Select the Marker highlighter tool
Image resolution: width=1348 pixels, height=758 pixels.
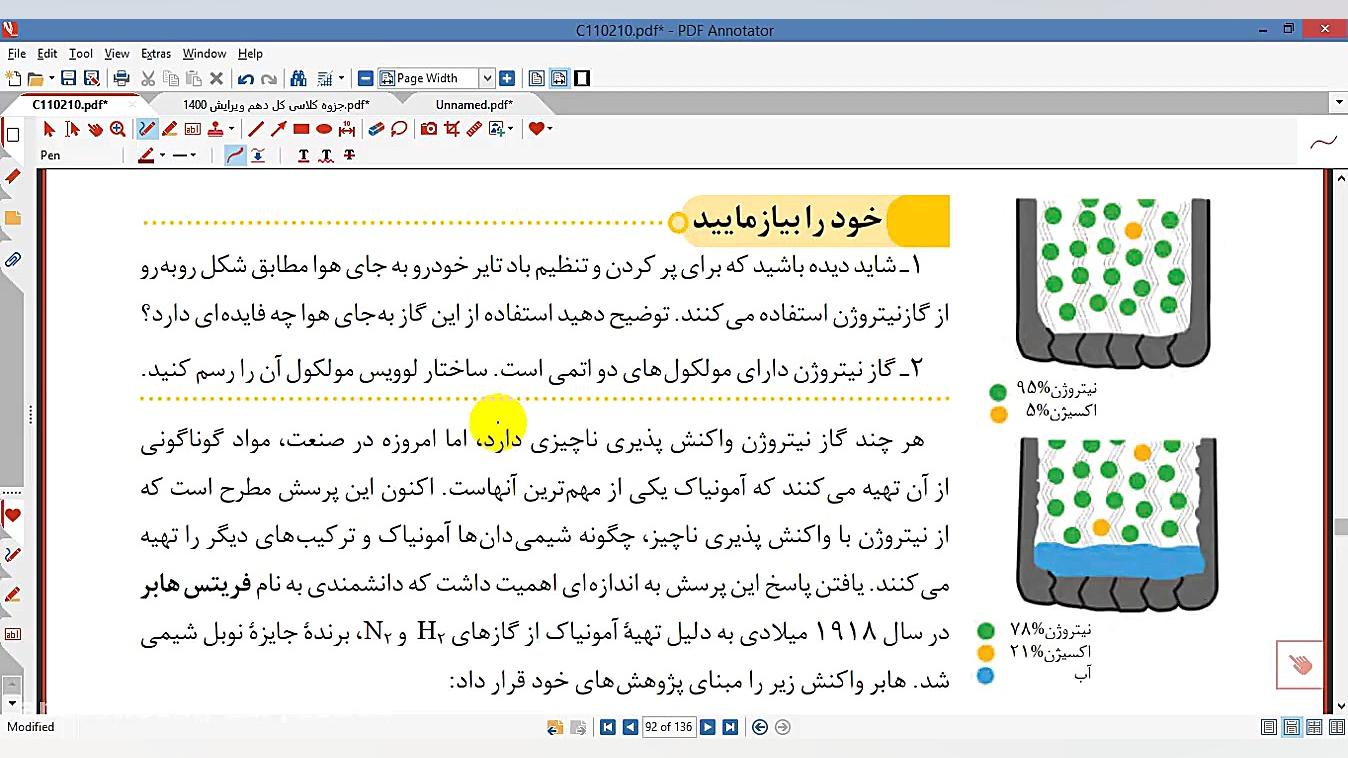169,129
